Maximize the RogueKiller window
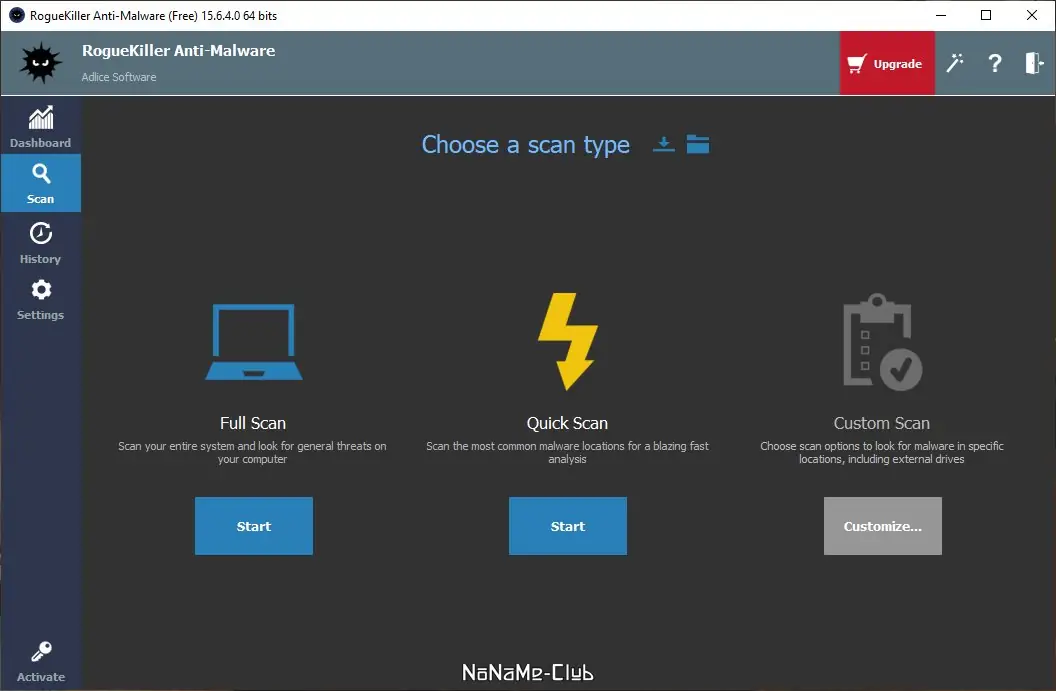 tap(986, 15)
